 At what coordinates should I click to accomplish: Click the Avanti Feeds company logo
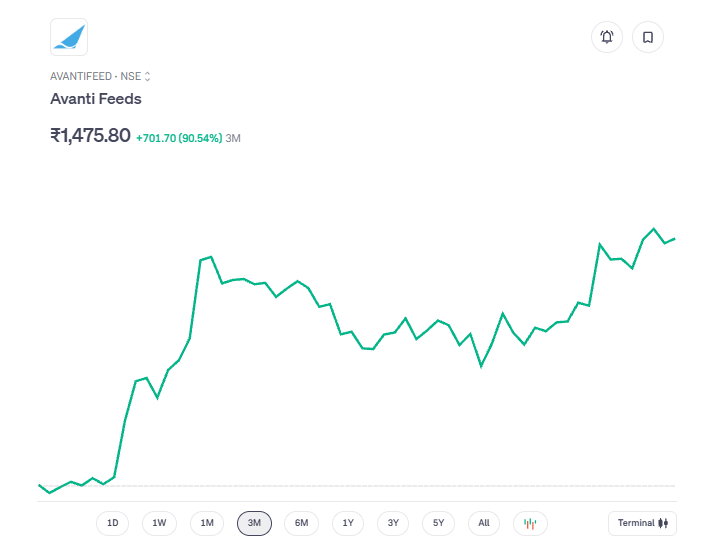(x=69, y=37)
